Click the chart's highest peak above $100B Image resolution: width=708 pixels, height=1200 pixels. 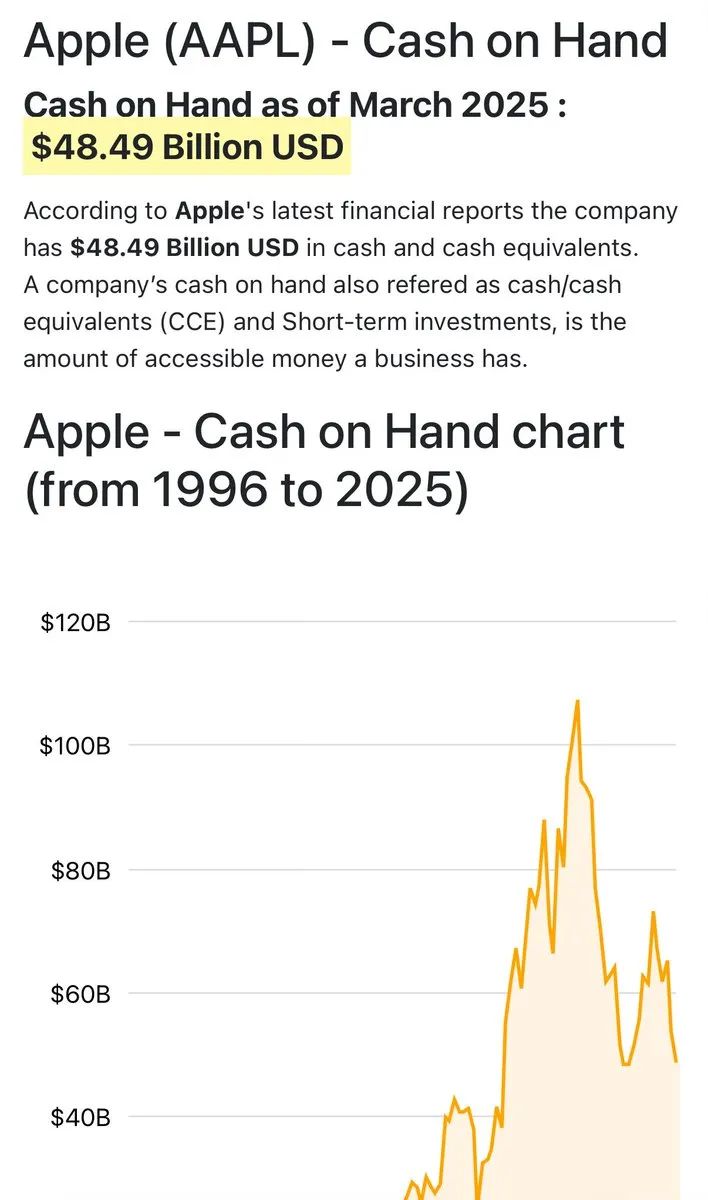point(577,702)
